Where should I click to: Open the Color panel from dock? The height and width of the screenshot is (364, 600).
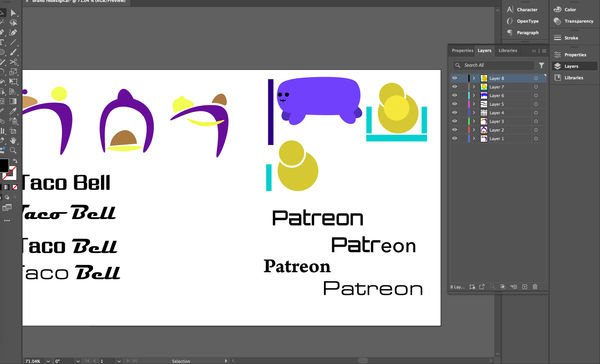565,10
